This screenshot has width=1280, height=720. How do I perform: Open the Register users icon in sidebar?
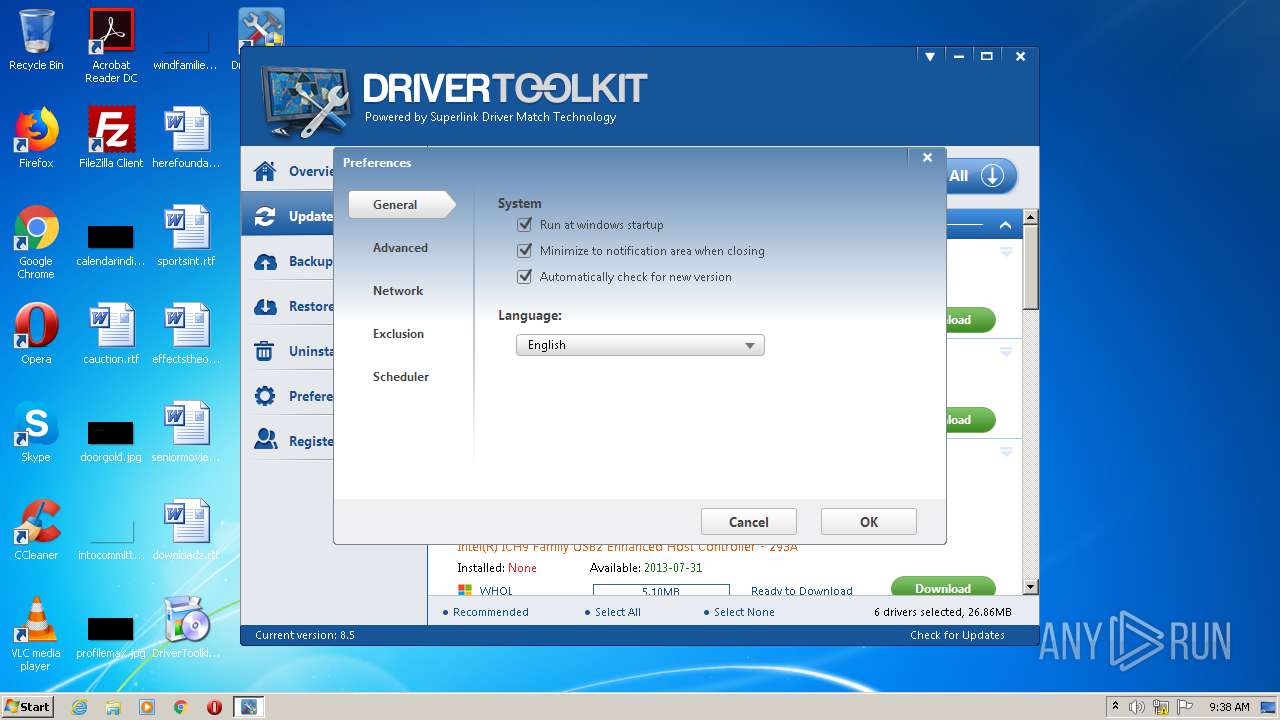coord(265,440)
